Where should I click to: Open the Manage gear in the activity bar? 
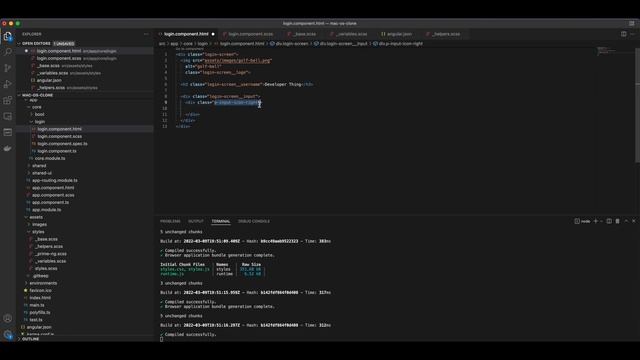[7, 335]
